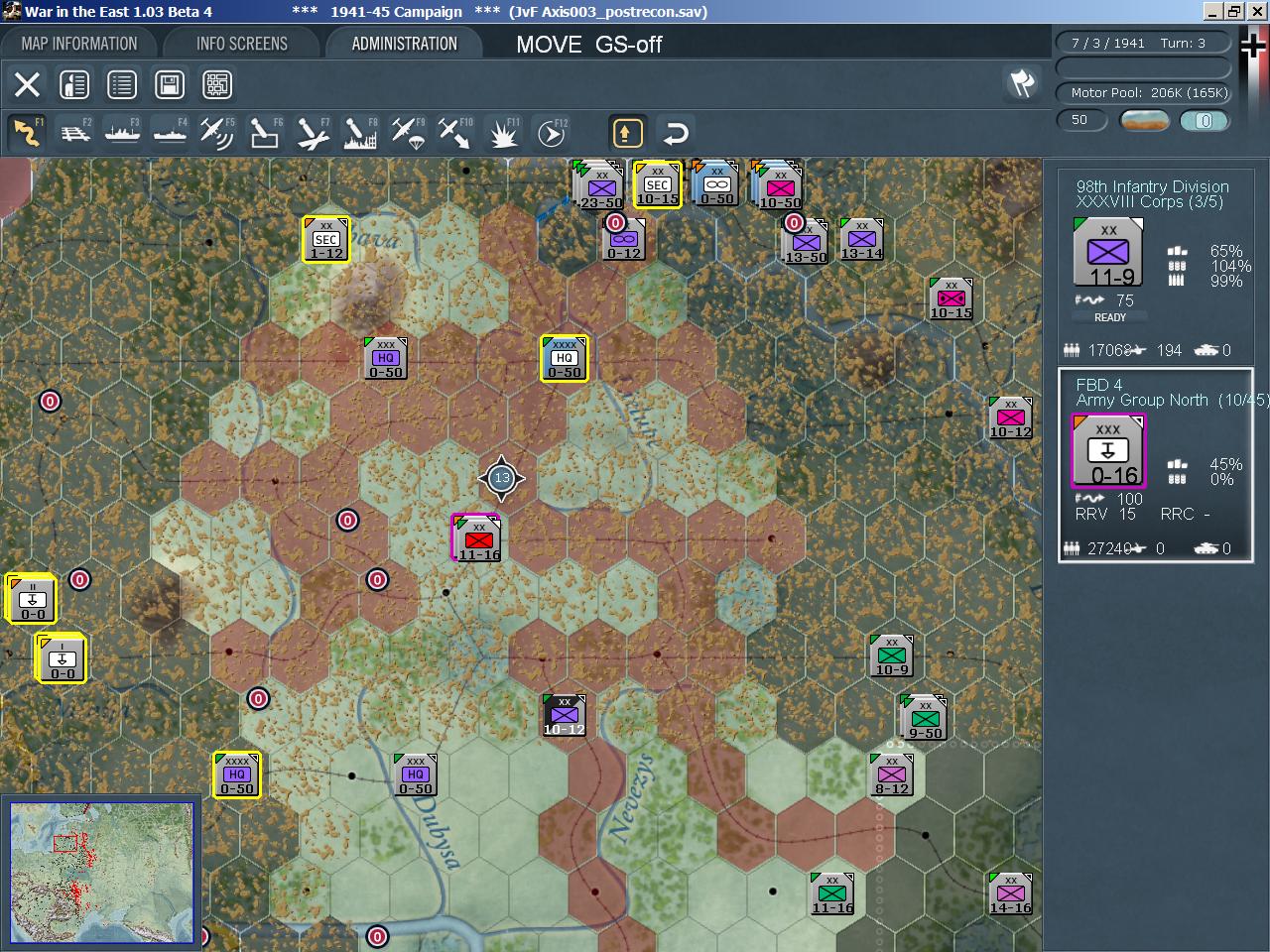The width and height of the screenshot is (1270, 952).
Task: Click the F12 circled arrow icon
Action: click(x=551, y=132)
